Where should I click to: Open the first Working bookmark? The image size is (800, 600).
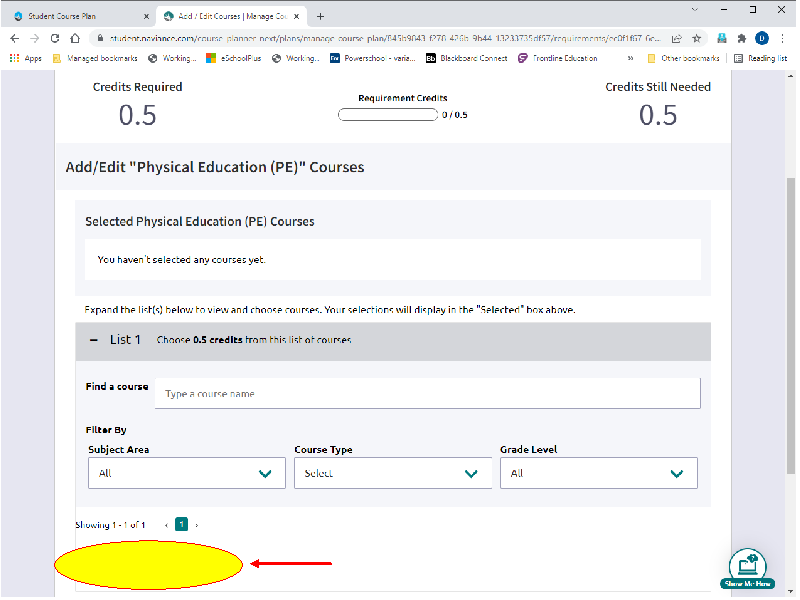click(x=172, y=58)
